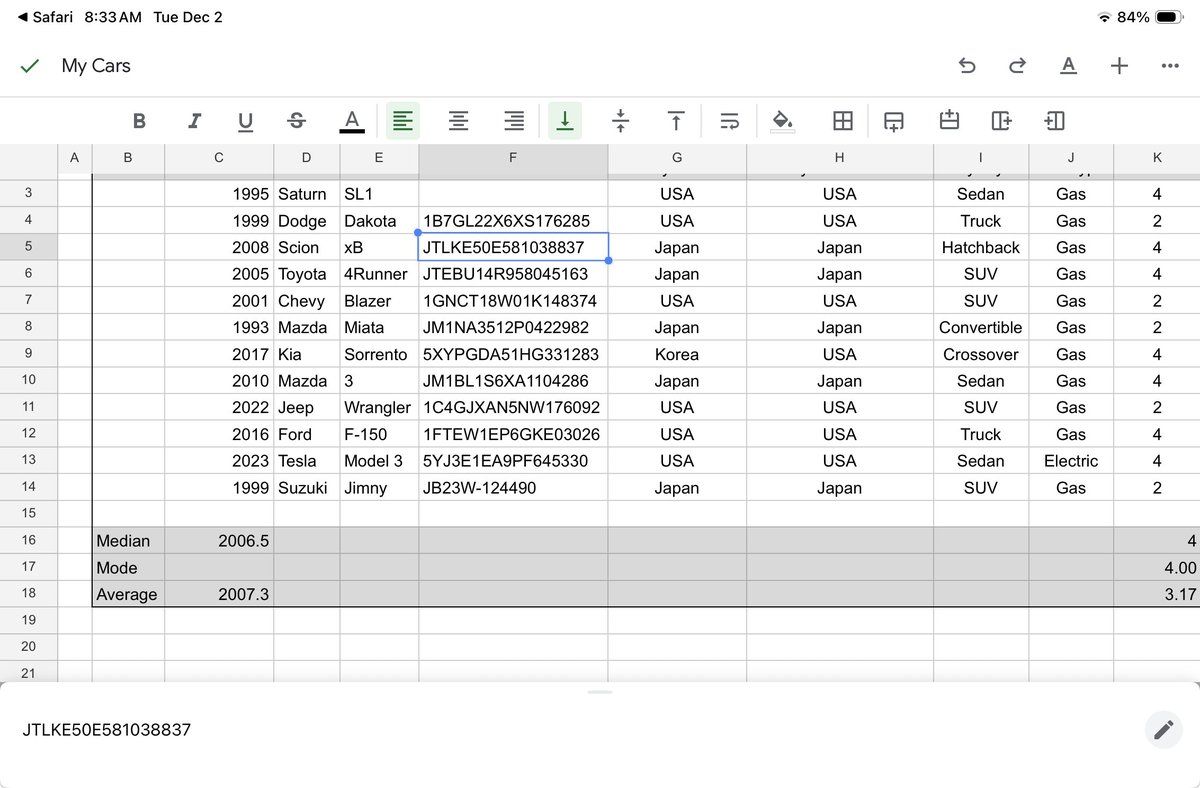Toggle strikethrough formatting
1200x788 pixels.
297,121
